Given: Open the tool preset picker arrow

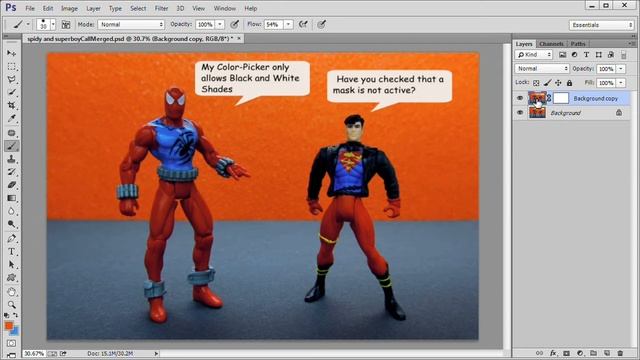Looking at the screenshot, I should [28, 24].
